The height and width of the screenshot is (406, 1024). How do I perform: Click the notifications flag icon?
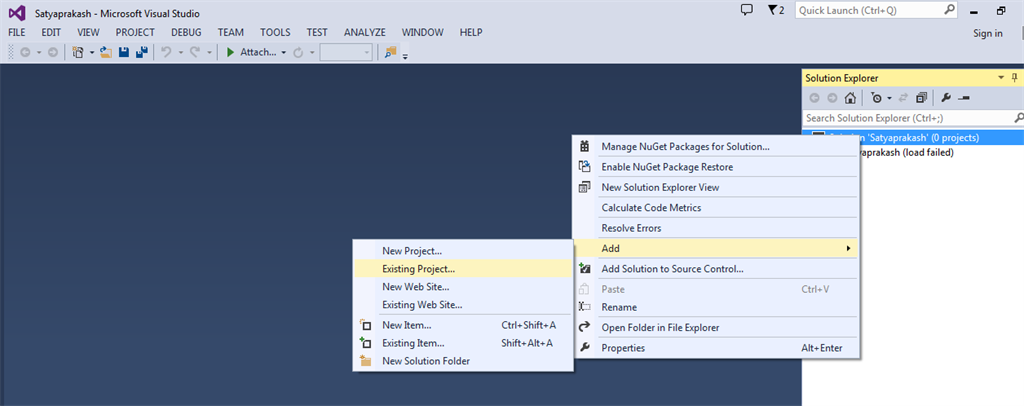coord(774,10)
